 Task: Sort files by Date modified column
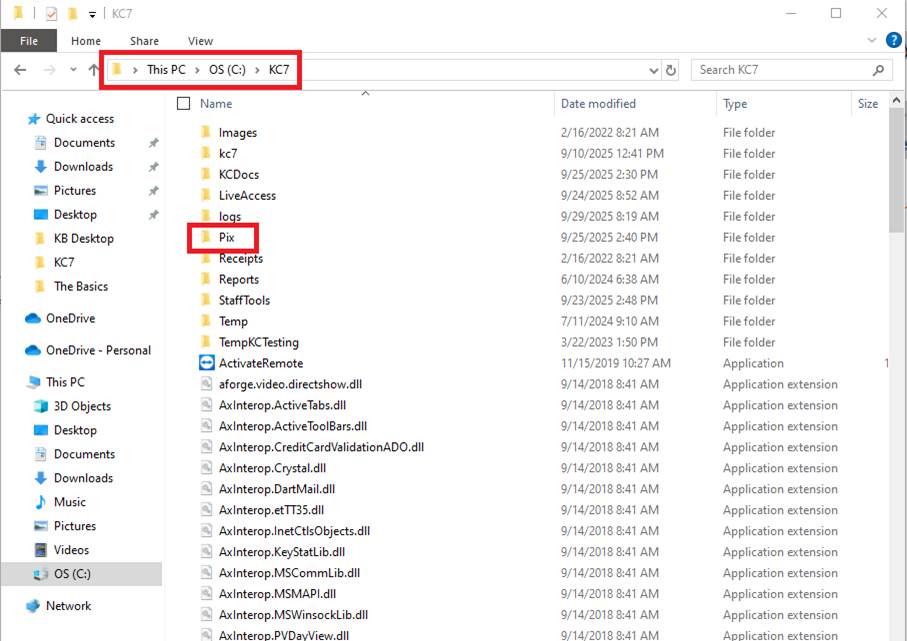(x=598, y=103)
